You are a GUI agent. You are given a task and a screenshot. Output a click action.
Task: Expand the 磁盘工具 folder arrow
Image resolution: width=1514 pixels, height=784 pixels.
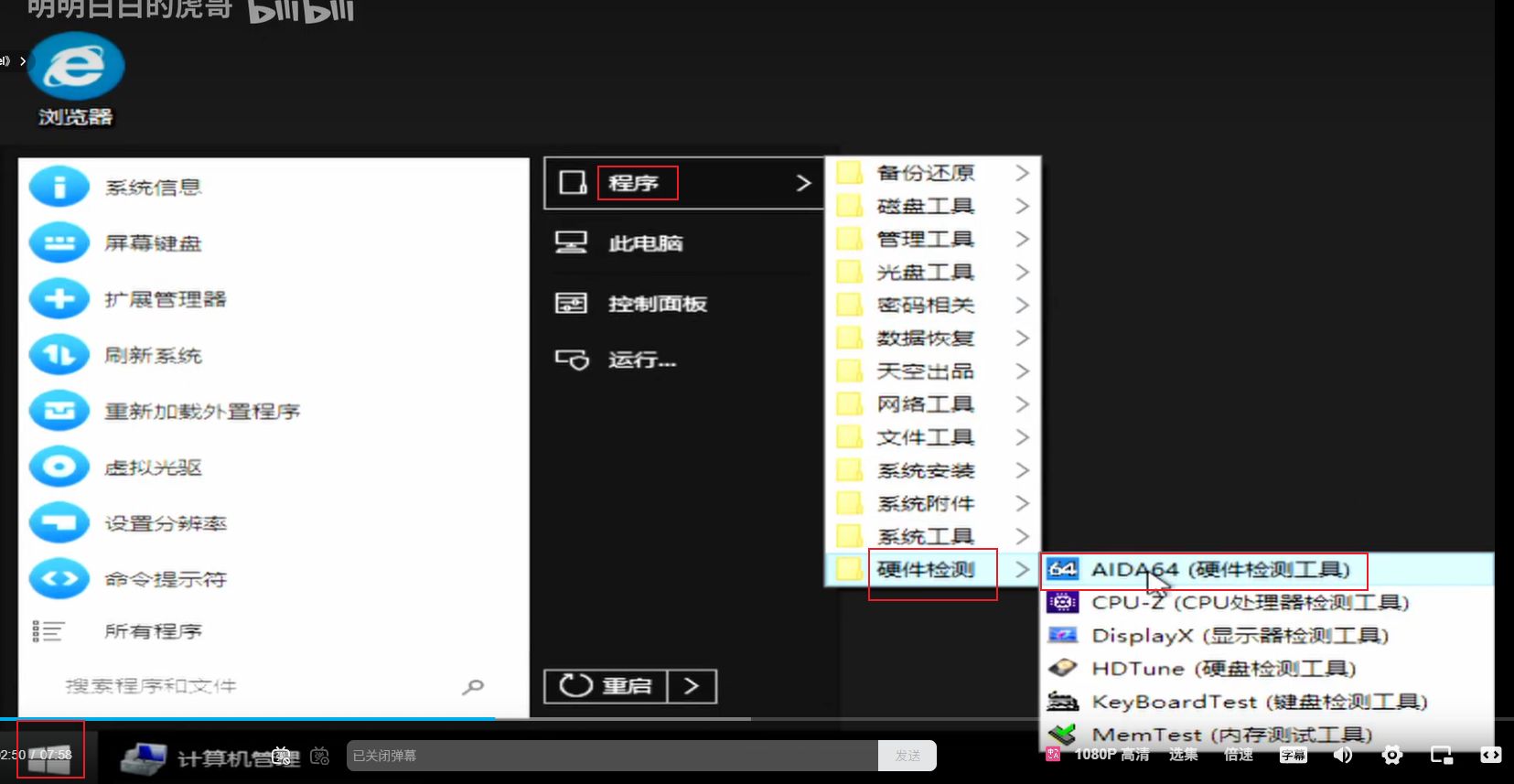click(x=1022, y=206)
